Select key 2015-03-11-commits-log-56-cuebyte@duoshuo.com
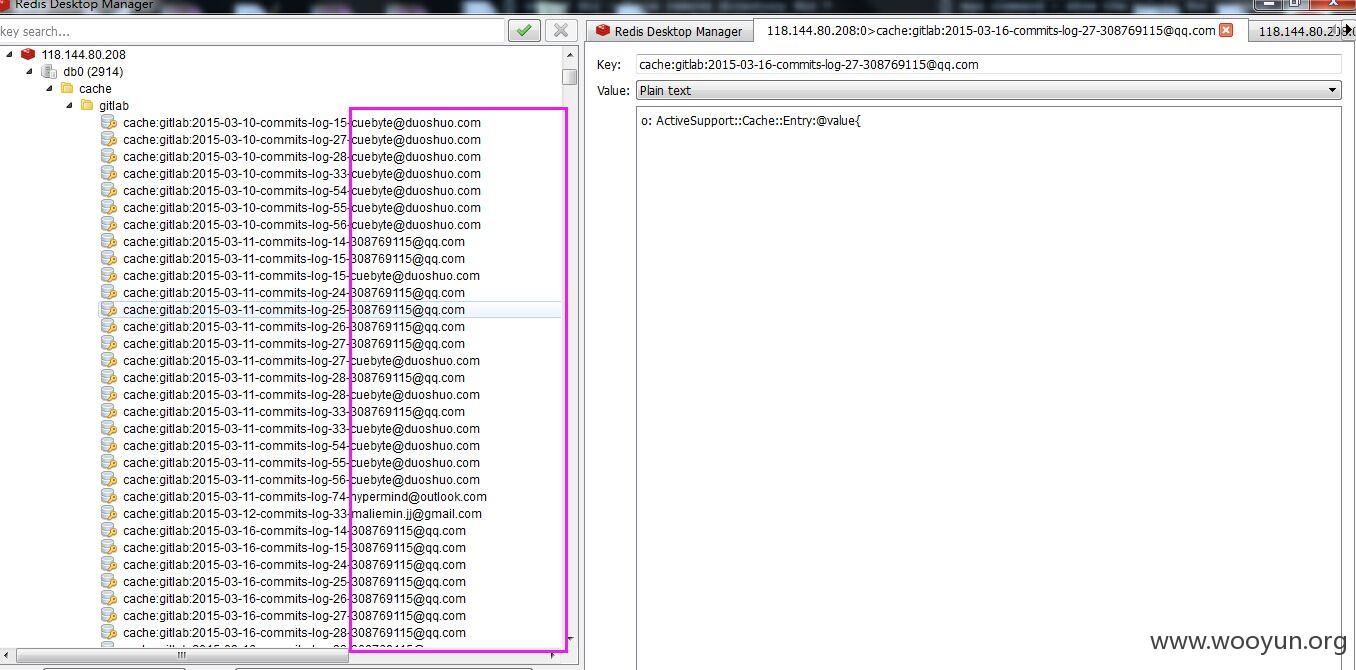The image size is (1356, 670). coord(302,479)
